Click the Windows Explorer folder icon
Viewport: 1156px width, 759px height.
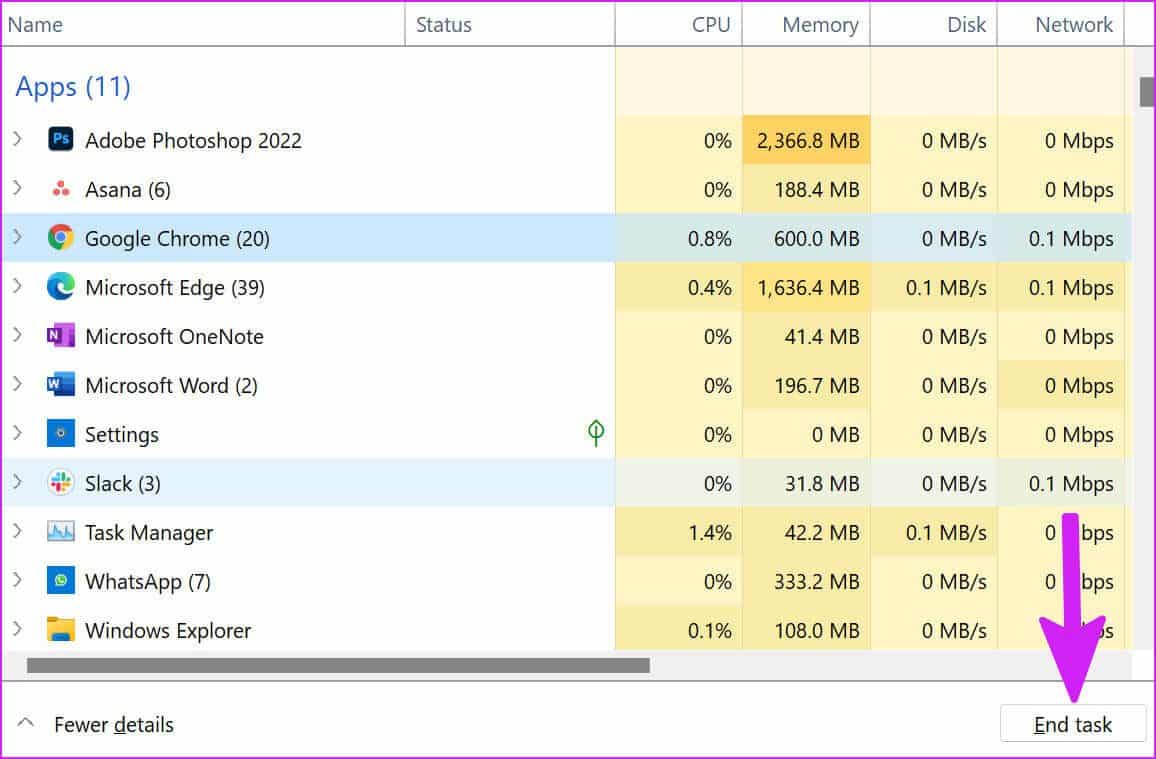(x=60, y=630)
